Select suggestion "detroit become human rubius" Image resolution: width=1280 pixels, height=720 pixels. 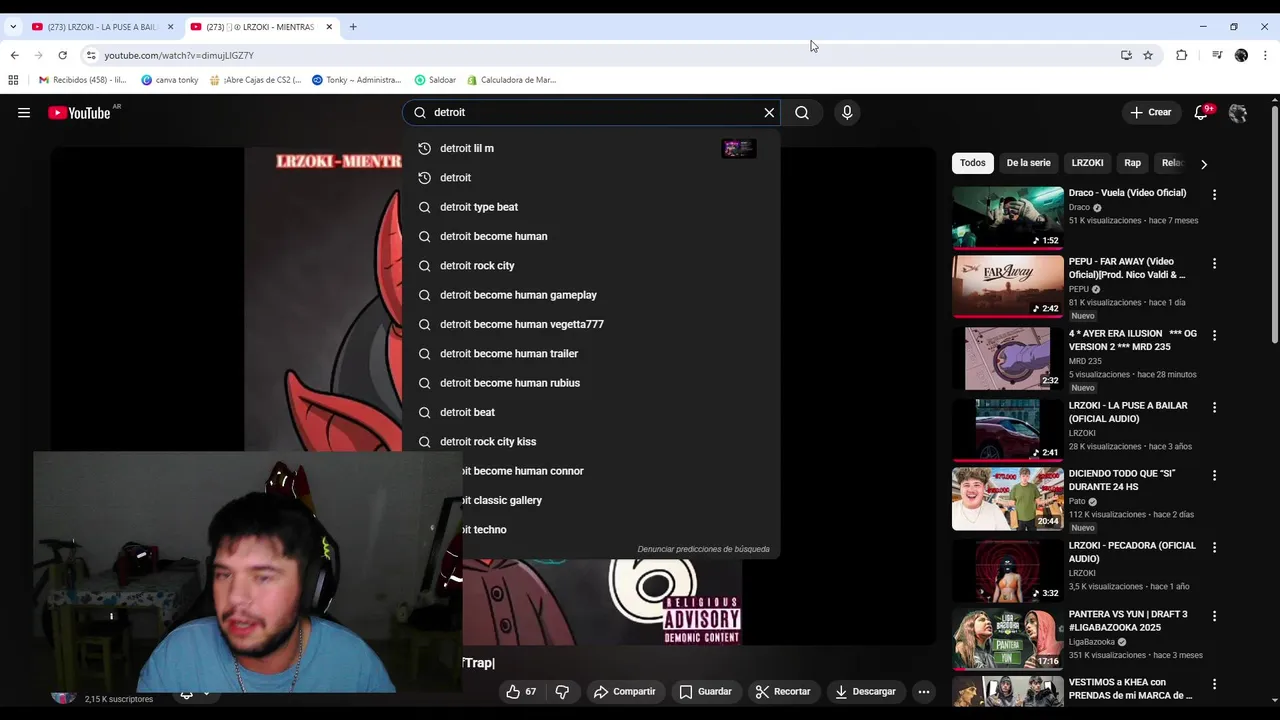[590, 383]
